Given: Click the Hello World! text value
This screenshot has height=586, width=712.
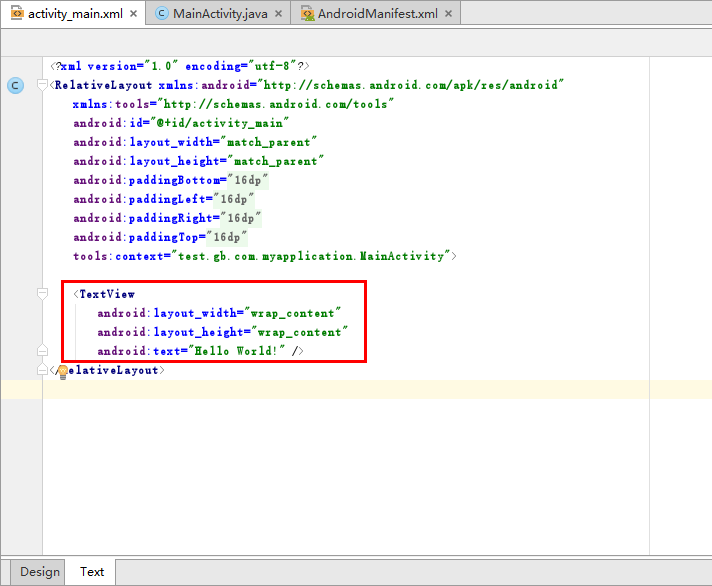Looking at the screenshot, I should pos(236,351).
